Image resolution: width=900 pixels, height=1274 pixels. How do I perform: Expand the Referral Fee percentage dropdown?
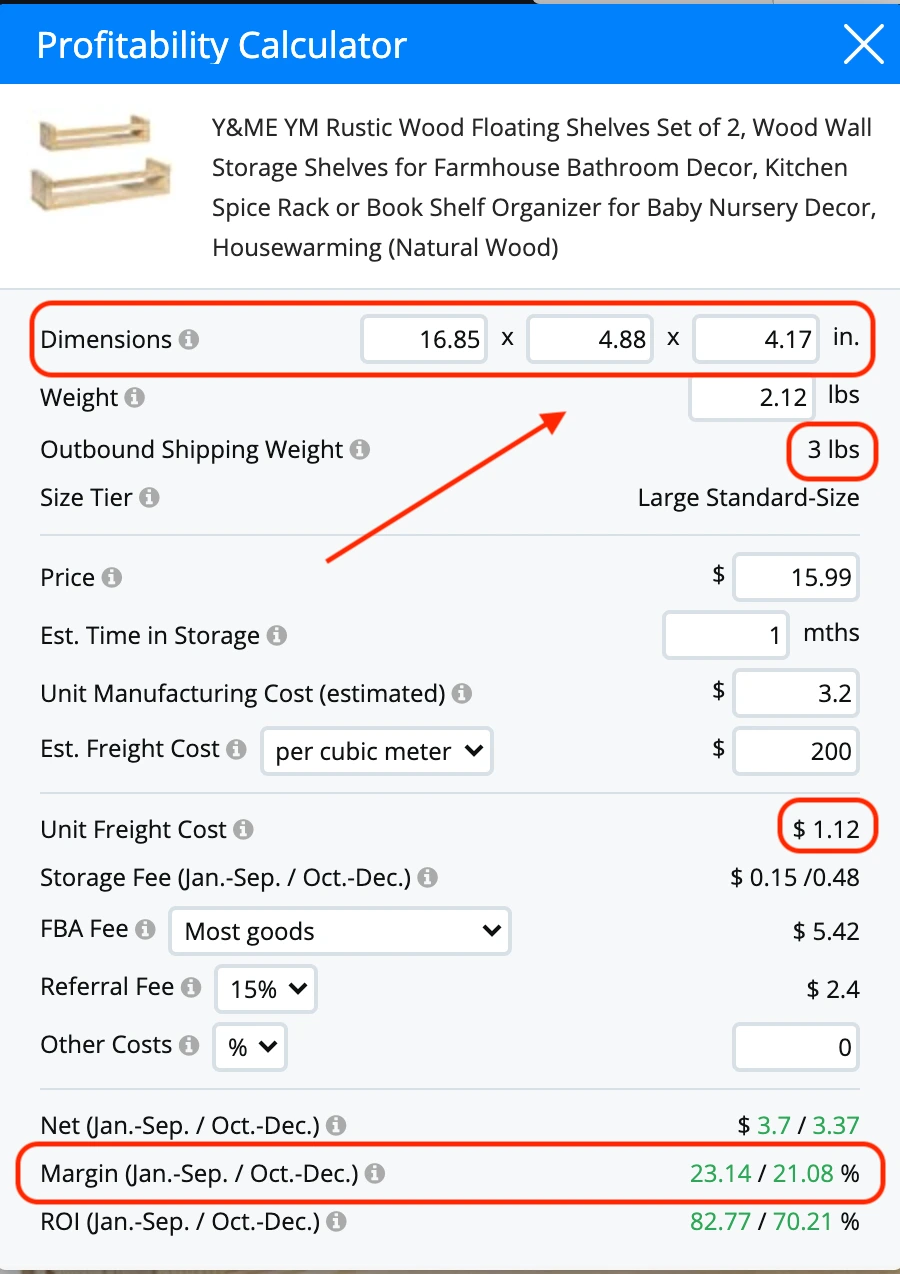tap(266, 989)
